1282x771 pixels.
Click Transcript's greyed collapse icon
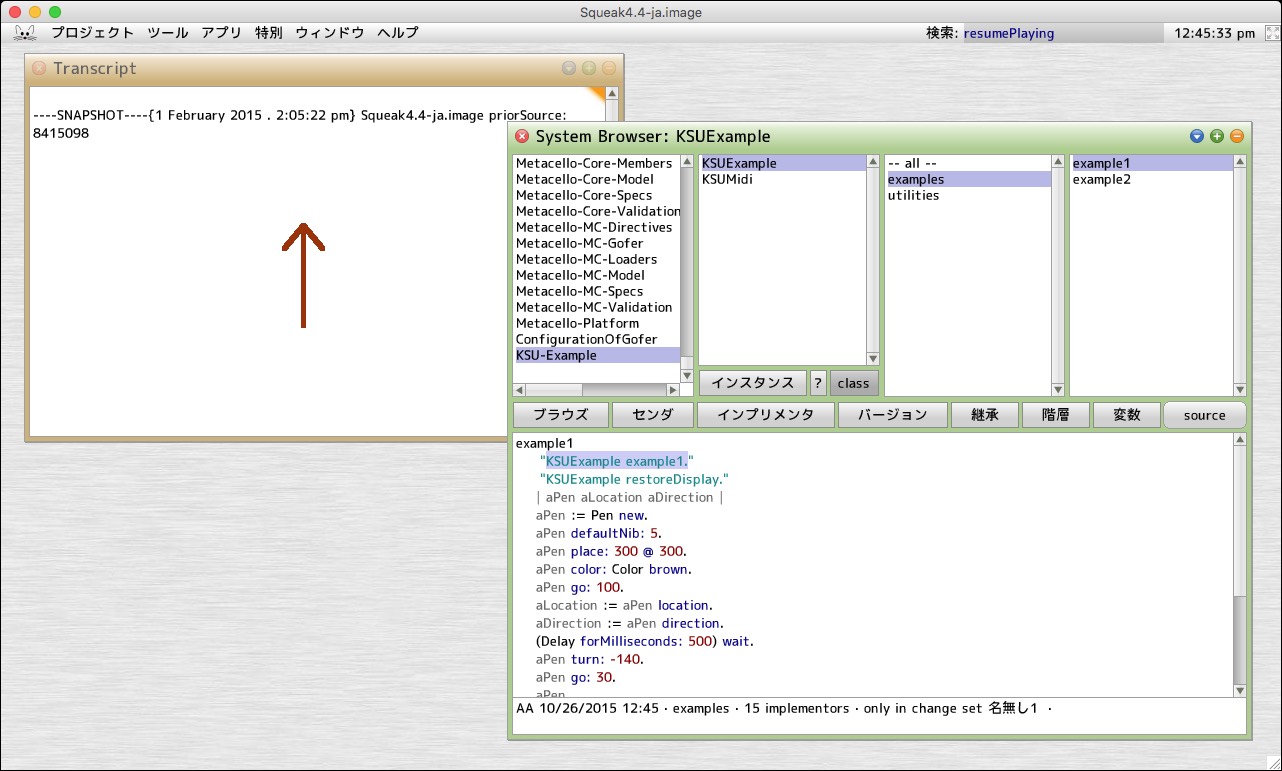(609, 69)
